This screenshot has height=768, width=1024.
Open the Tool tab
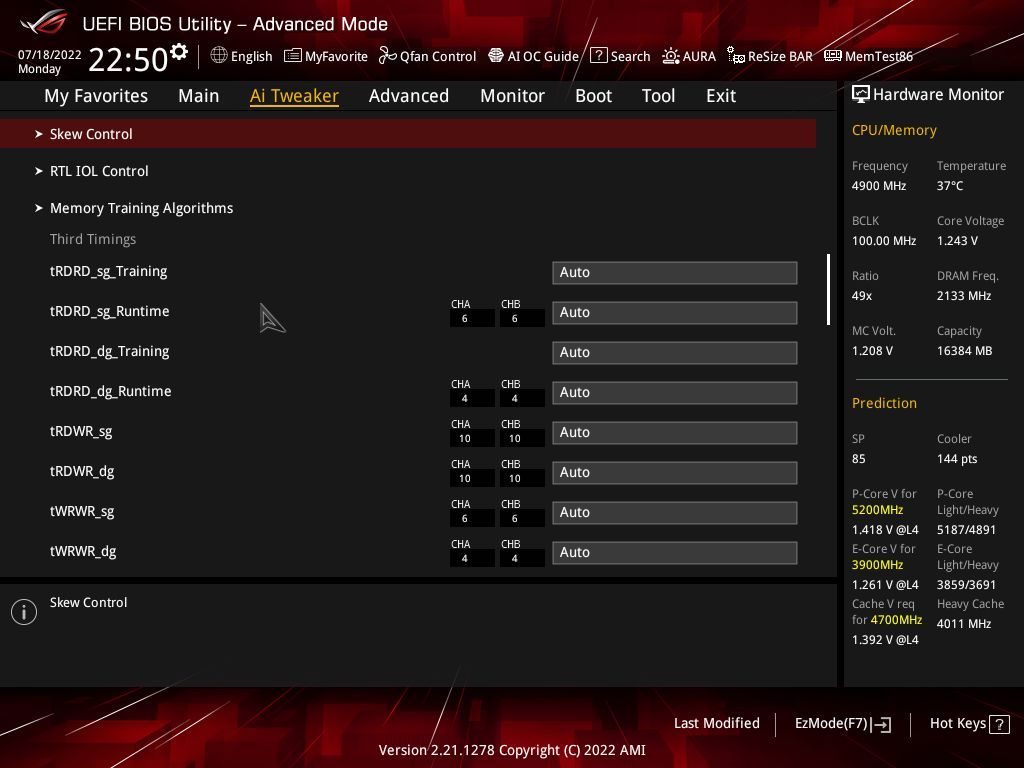point(658,96)
